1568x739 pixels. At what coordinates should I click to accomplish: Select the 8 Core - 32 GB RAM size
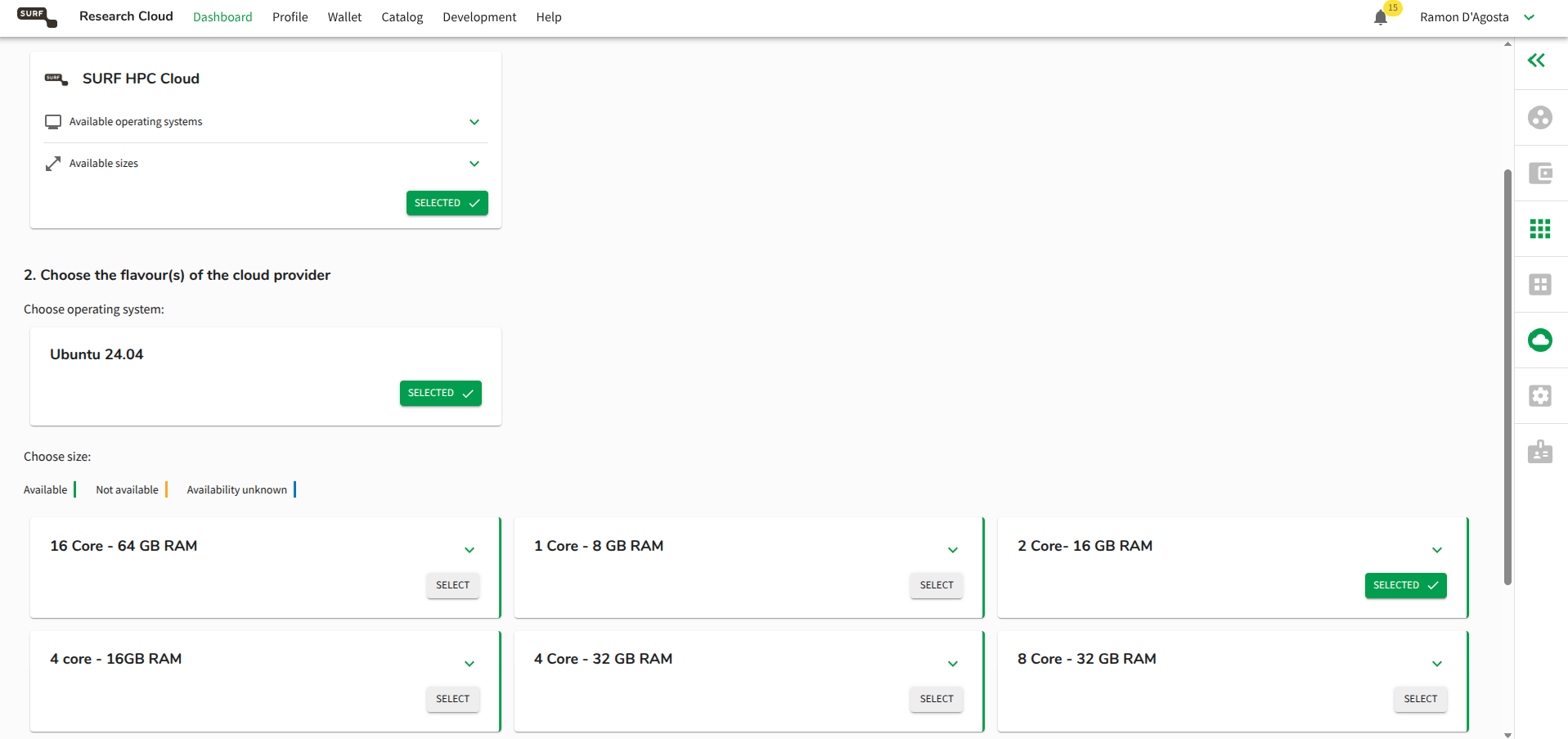click(1421, 699)
